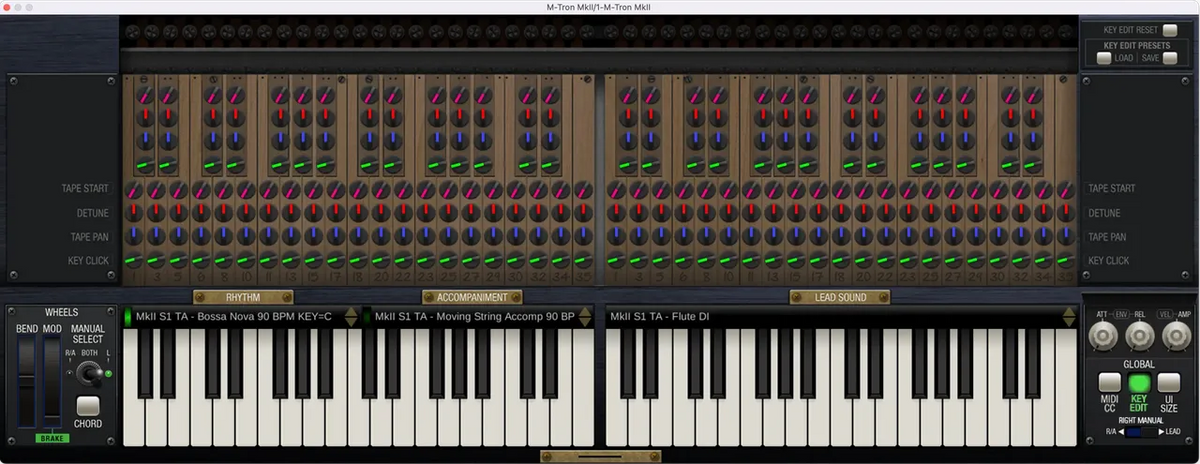
Task: Click the Chord button
Action: (88, 406)
